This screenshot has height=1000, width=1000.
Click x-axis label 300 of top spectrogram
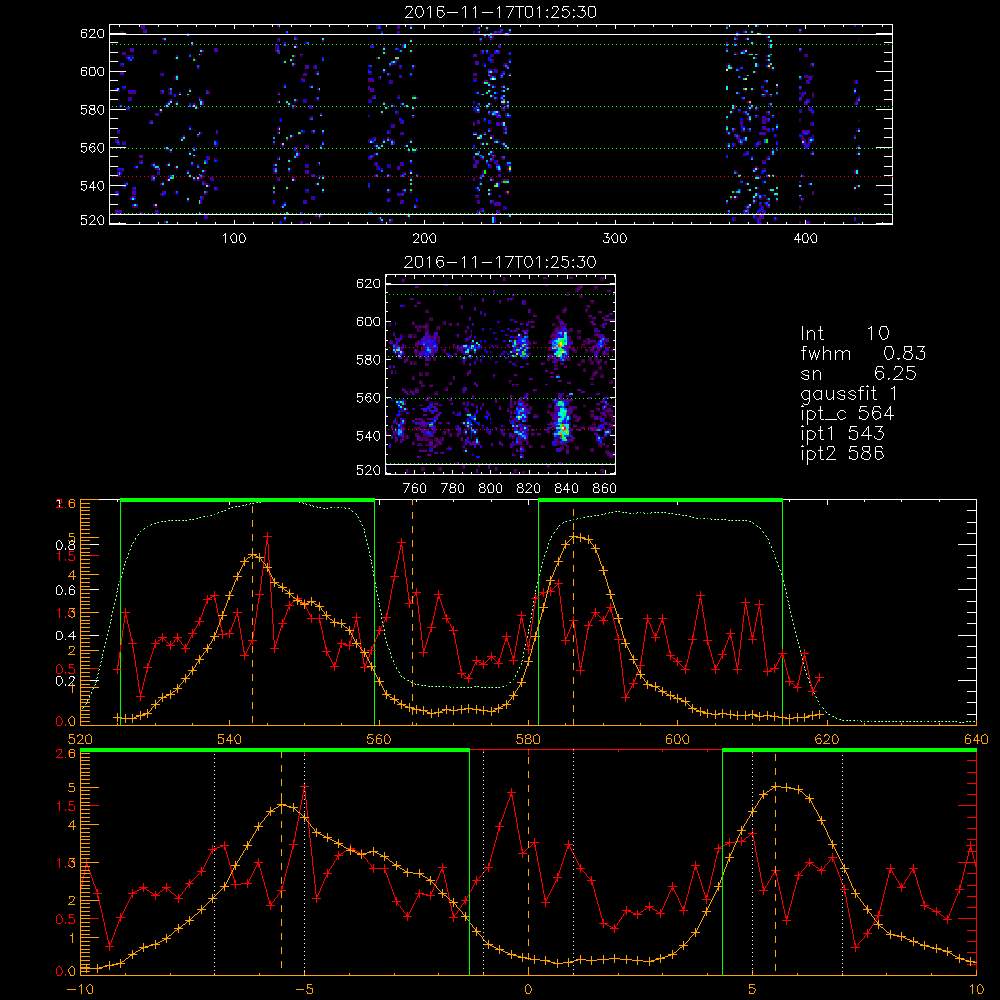pos(615,239)
